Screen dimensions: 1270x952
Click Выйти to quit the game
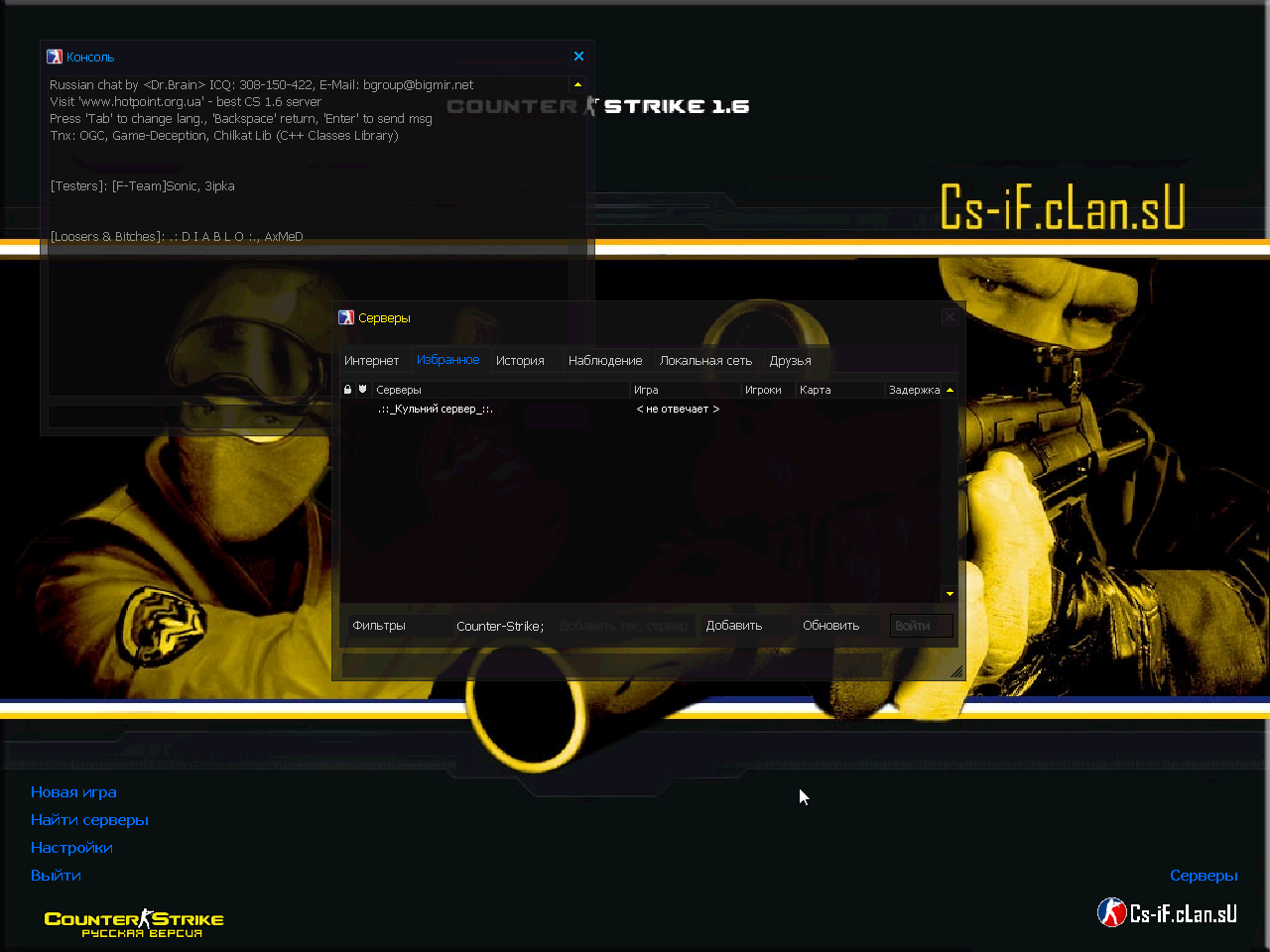coord(56,876)
